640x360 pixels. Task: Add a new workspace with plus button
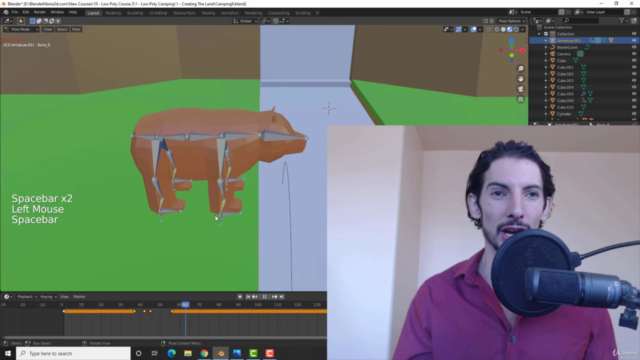pyautogui.click(x=317, y=13)
